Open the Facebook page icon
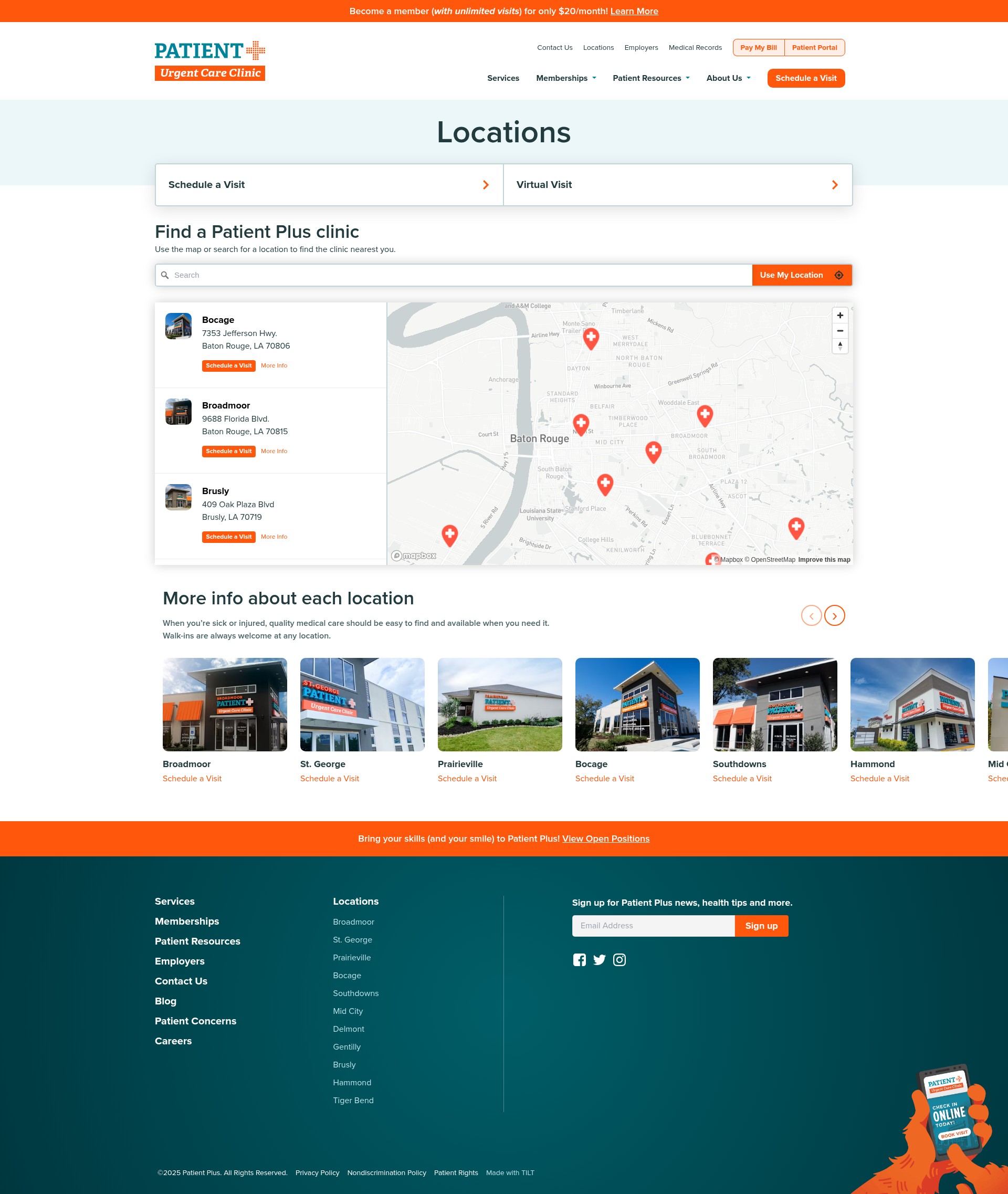Screen dimensions: 1008x1194 (x=579, y=960)
